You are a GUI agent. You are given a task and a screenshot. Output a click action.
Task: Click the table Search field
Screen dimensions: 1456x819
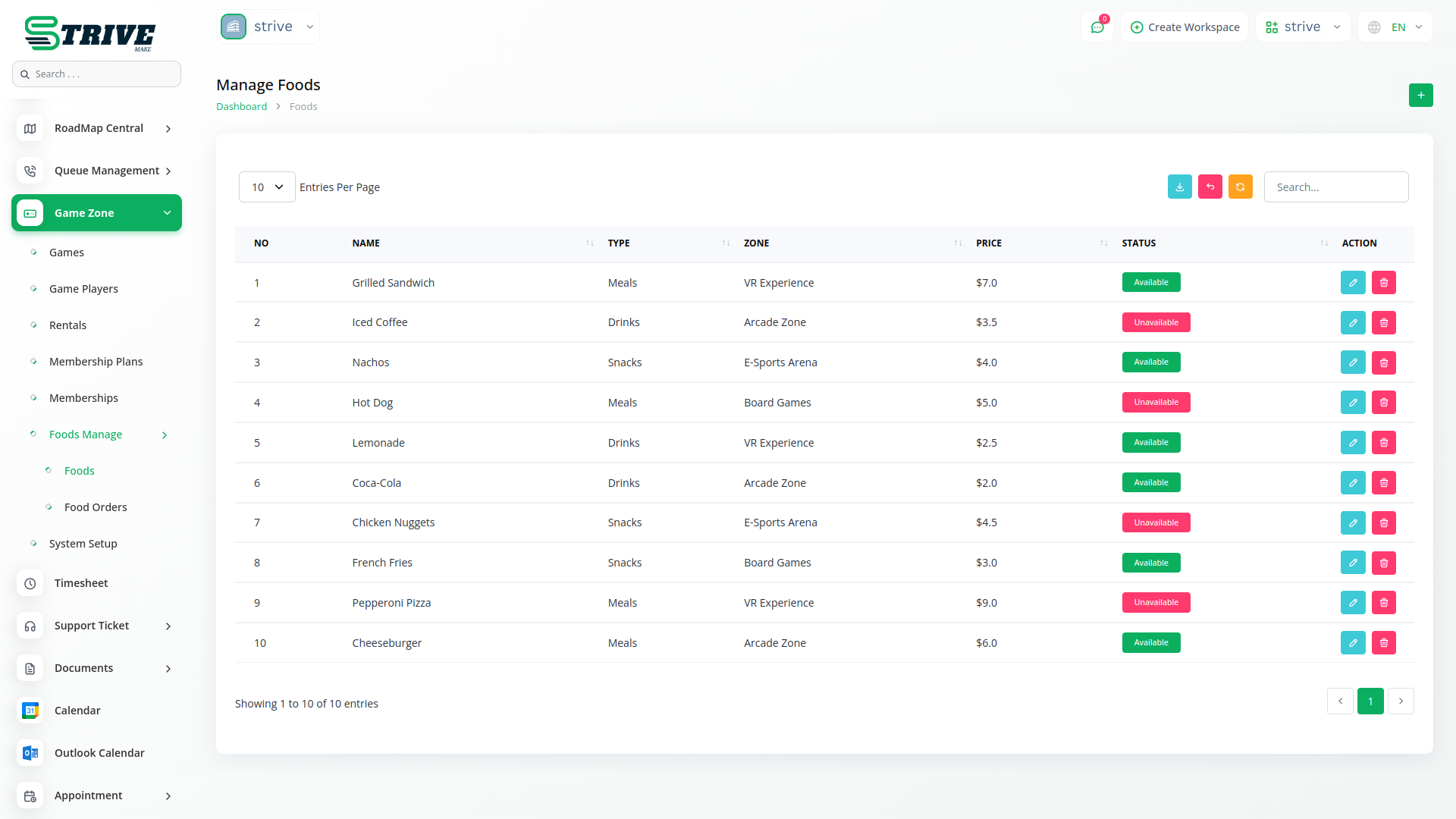1335,187
